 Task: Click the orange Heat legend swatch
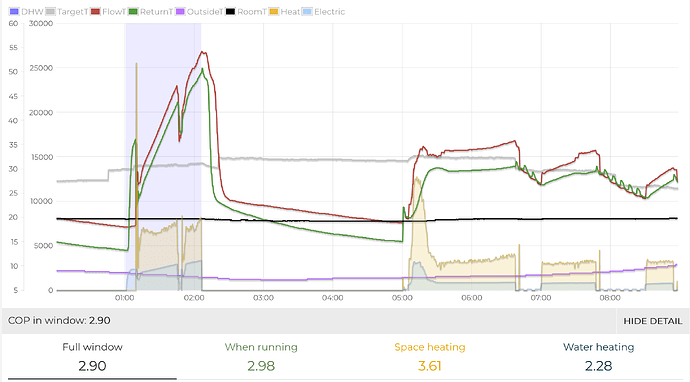coord(274,12)
